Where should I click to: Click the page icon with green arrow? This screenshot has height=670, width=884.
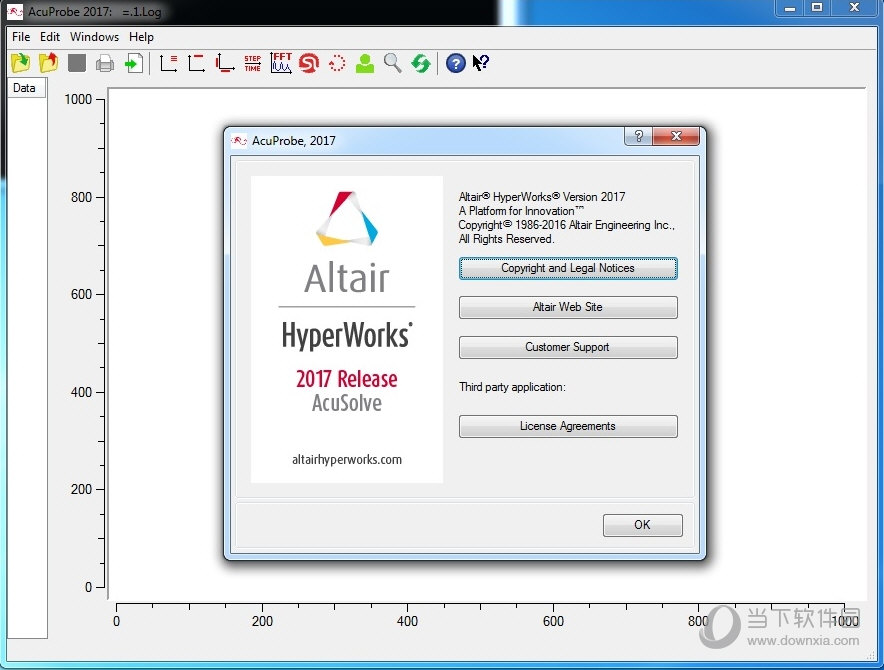[134, 63]
